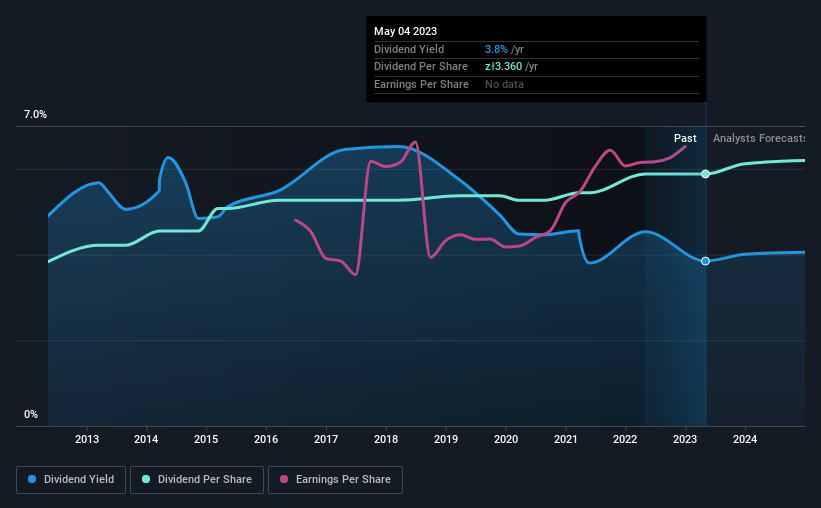Click the tooltip Earnings Per Share row label
The image size is (821, 508).
coord(421,84)
